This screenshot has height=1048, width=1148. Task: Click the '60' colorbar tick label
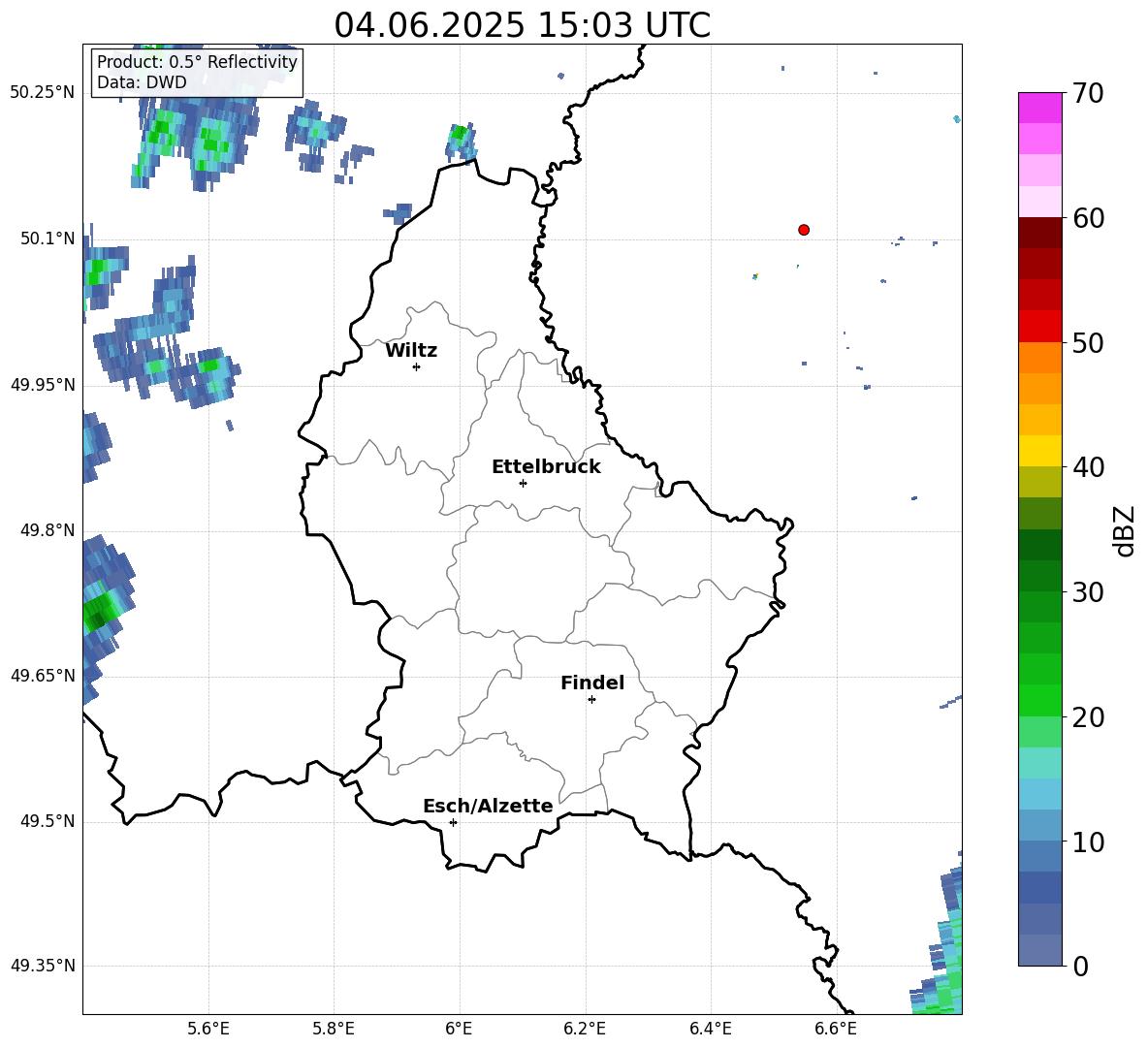point(1088,218)
